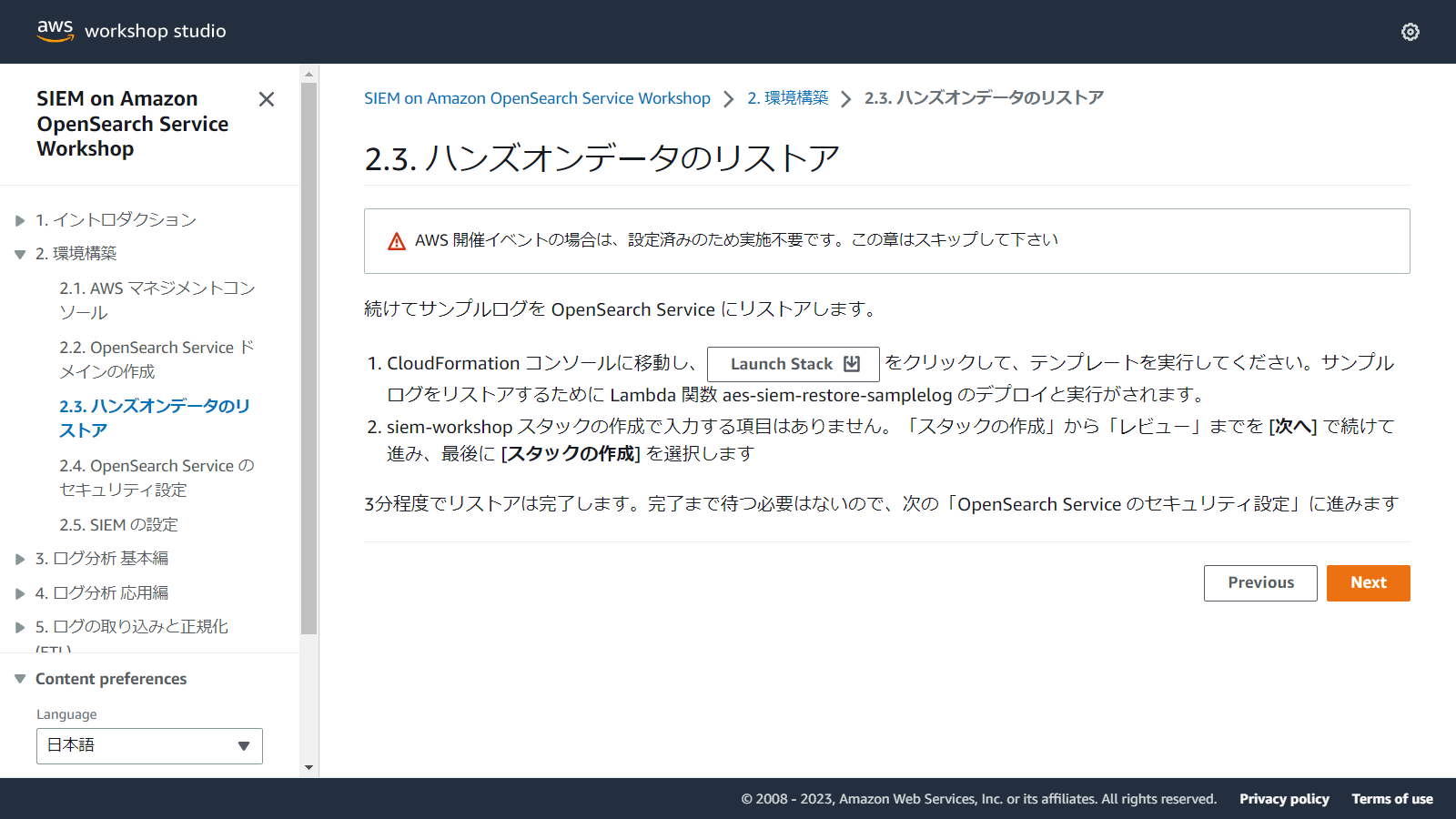The height and width of the screenshot is (819, 1456).
Task: Open the Language dropdown showing 日本語
Action: [149, 746]
